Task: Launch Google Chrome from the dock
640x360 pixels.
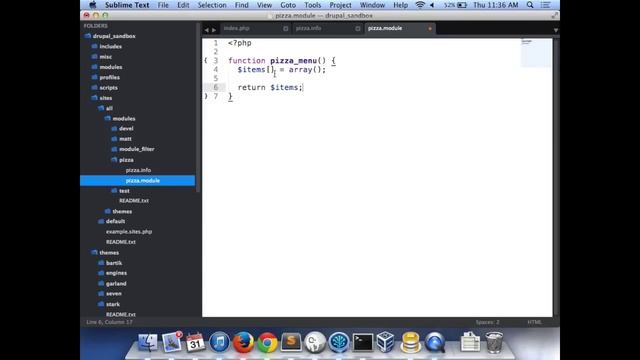Action: tap(267, 342)
